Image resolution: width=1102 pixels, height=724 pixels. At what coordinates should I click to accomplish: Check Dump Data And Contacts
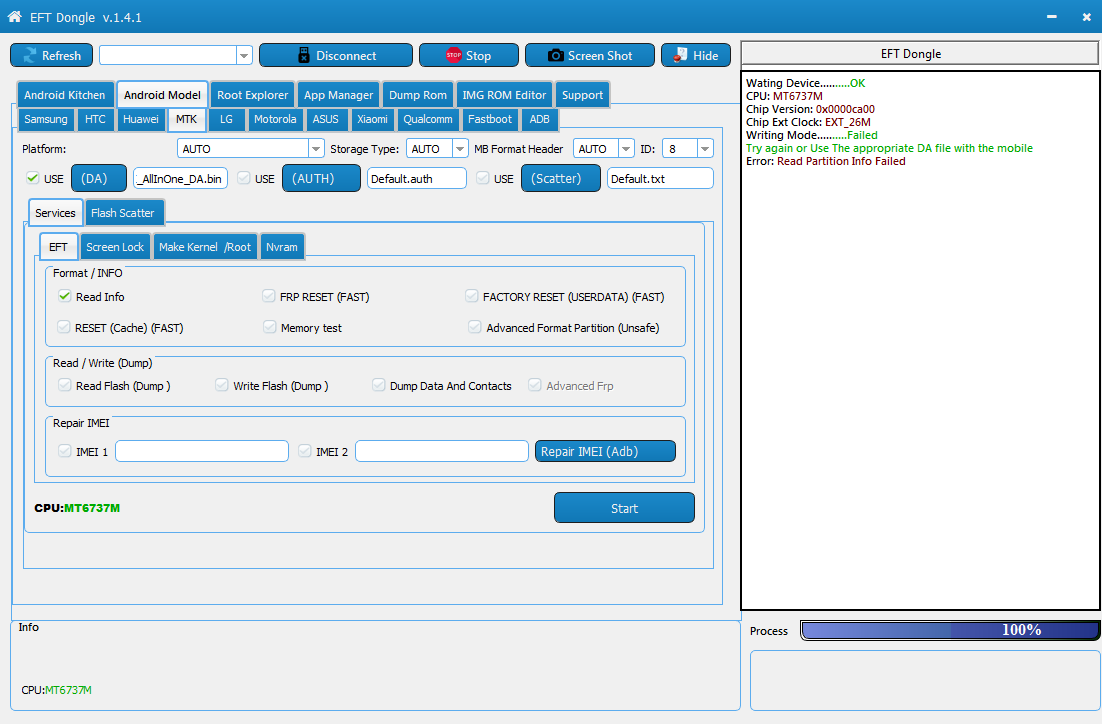[379, 385]
